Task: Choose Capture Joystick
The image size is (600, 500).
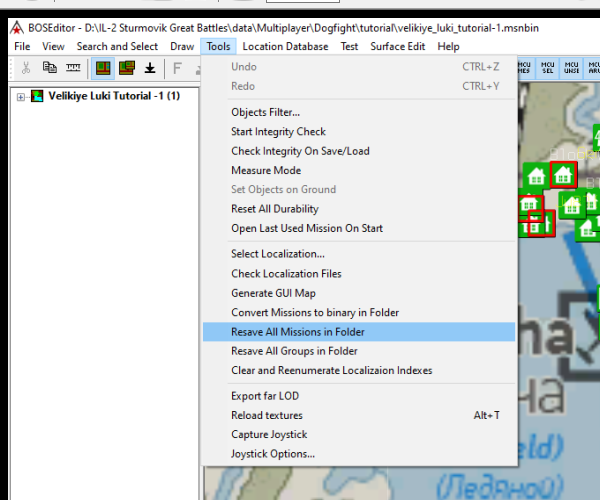Action: pyautogui.click(x=359, y=435)
